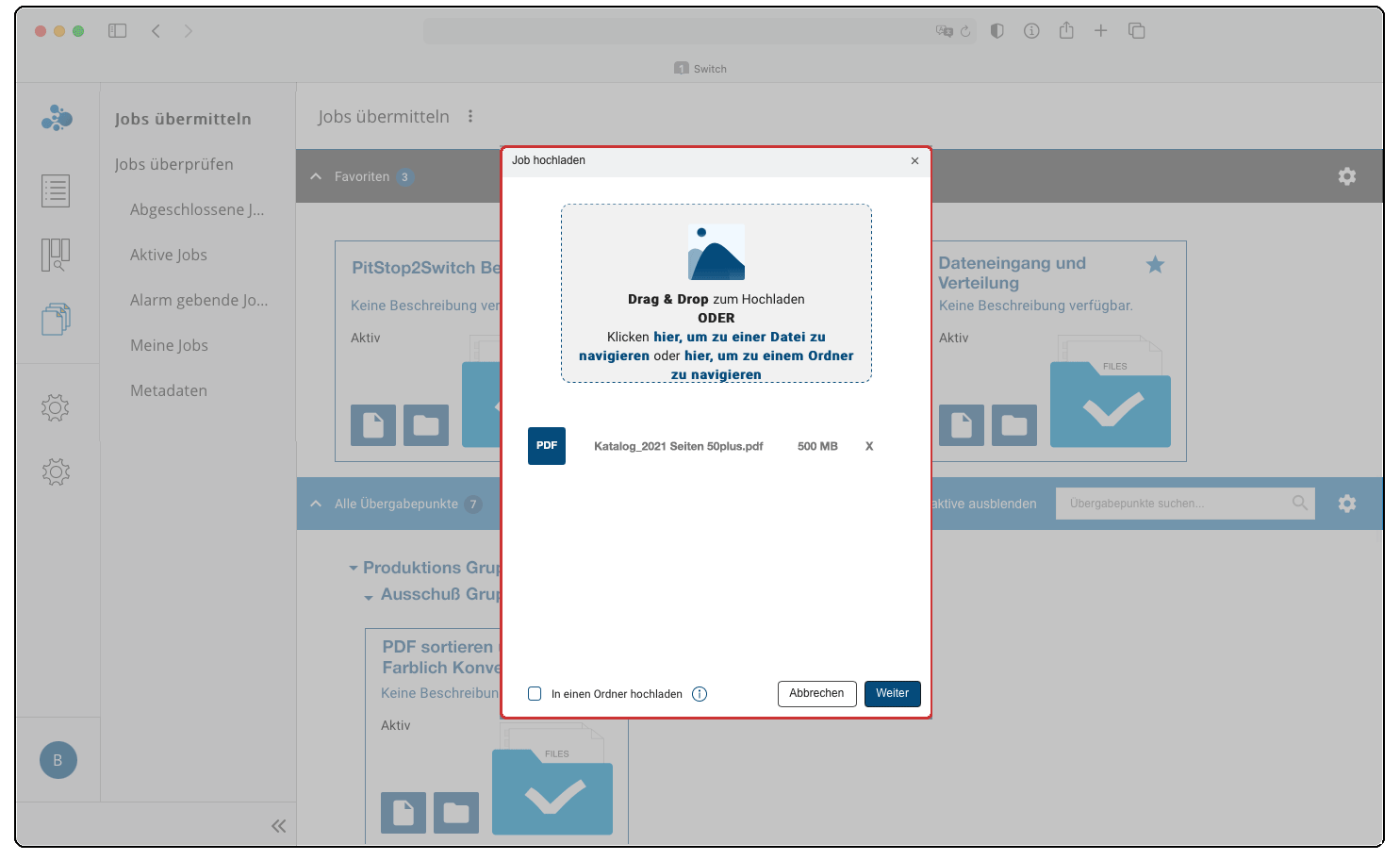Collapse the Alle Übergabepunkte section
1400x860 pixels.
(x=316, y=504)
